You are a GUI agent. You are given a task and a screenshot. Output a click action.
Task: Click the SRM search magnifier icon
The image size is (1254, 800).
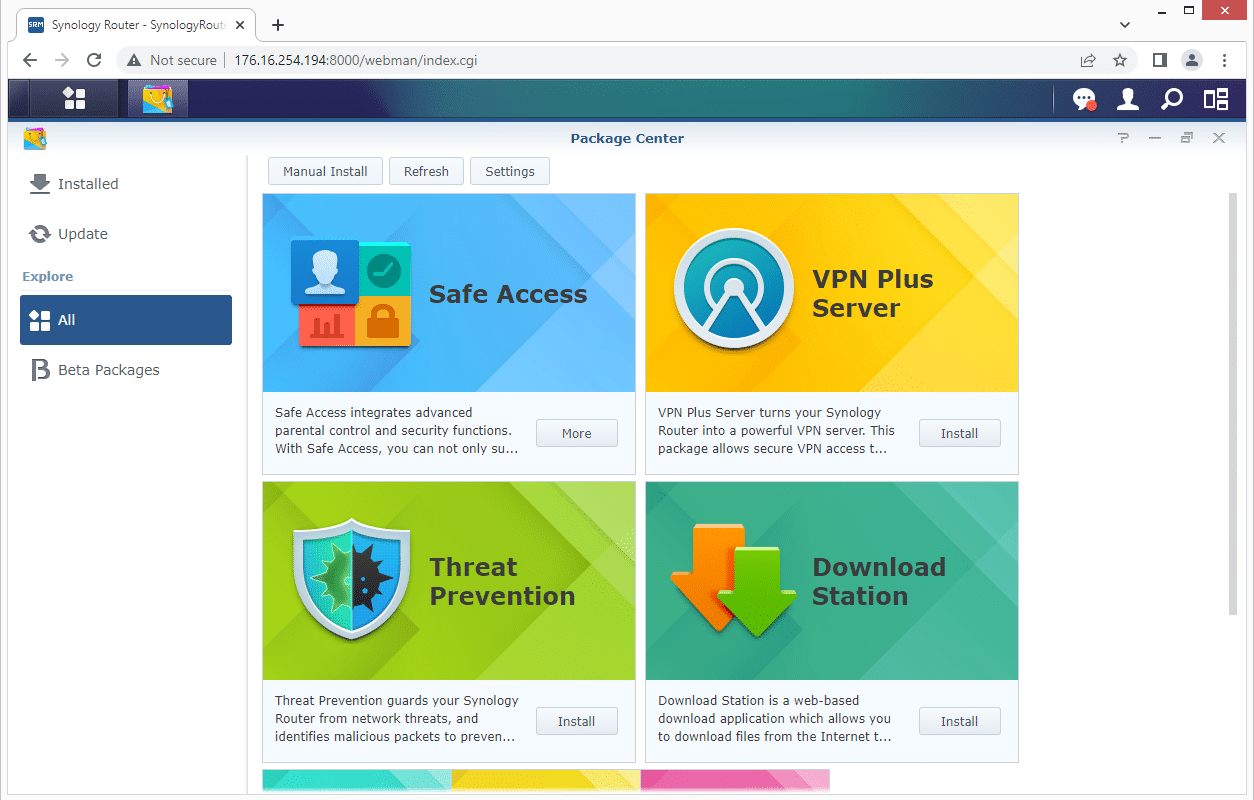click(x=1171, y=99)
